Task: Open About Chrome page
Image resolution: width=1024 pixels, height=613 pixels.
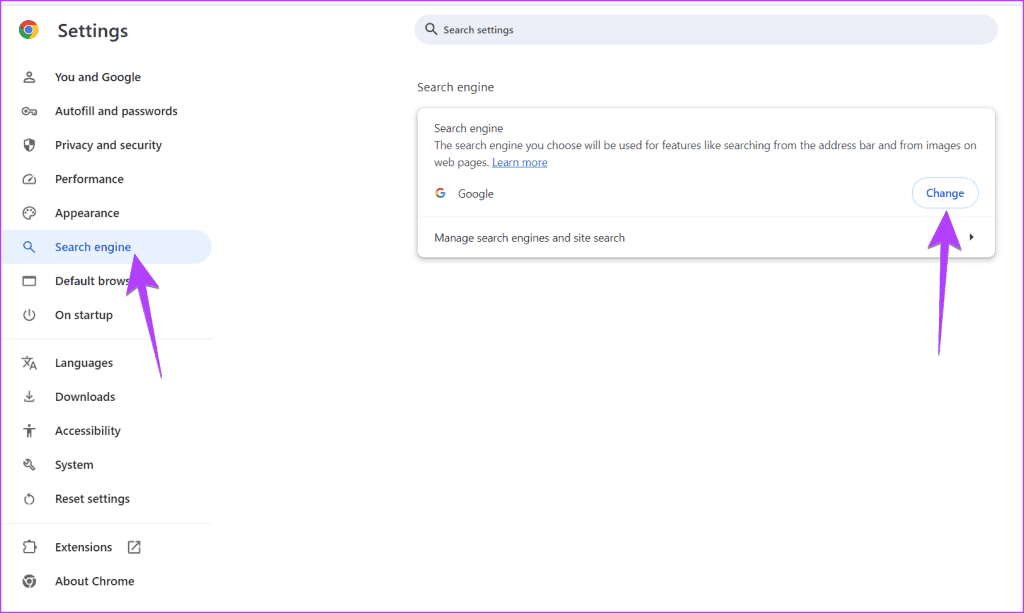Action: [95, 581]
